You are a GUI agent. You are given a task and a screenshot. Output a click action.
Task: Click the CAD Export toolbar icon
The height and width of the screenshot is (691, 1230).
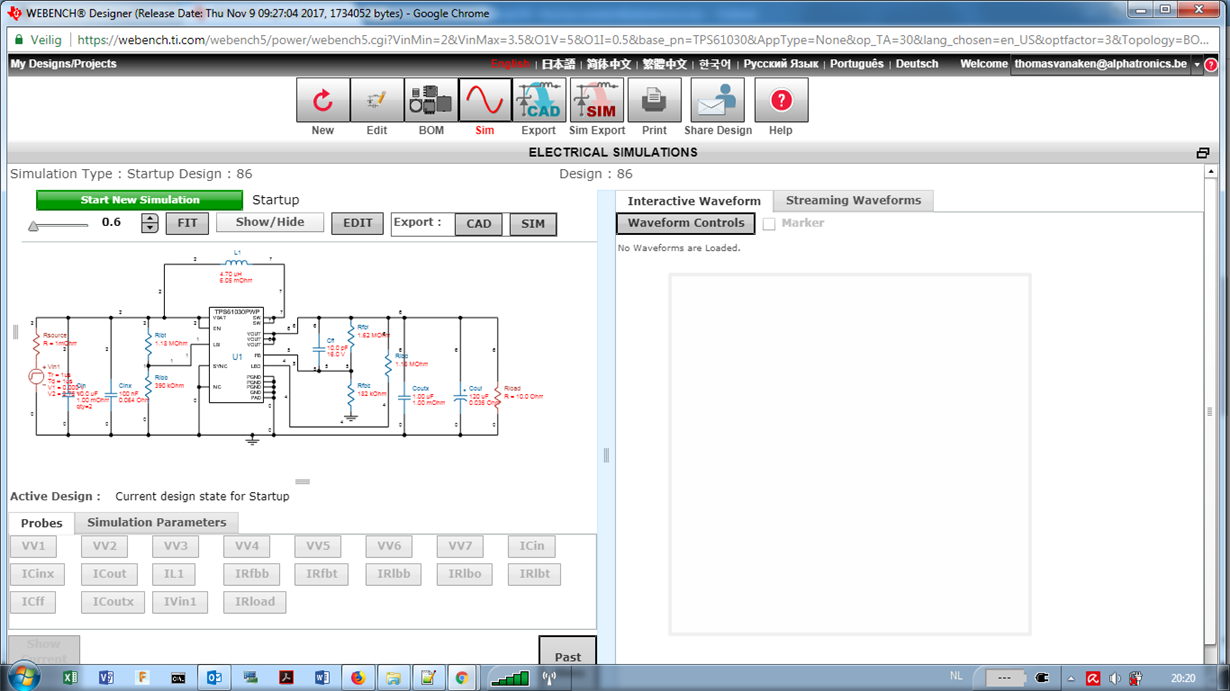tap(539, 100)
